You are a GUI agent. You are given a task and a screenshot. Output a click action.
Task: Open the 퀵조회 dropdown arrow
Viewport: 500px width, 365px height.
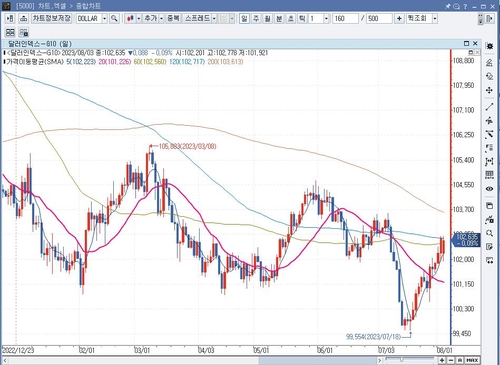[x=435, y=18]
